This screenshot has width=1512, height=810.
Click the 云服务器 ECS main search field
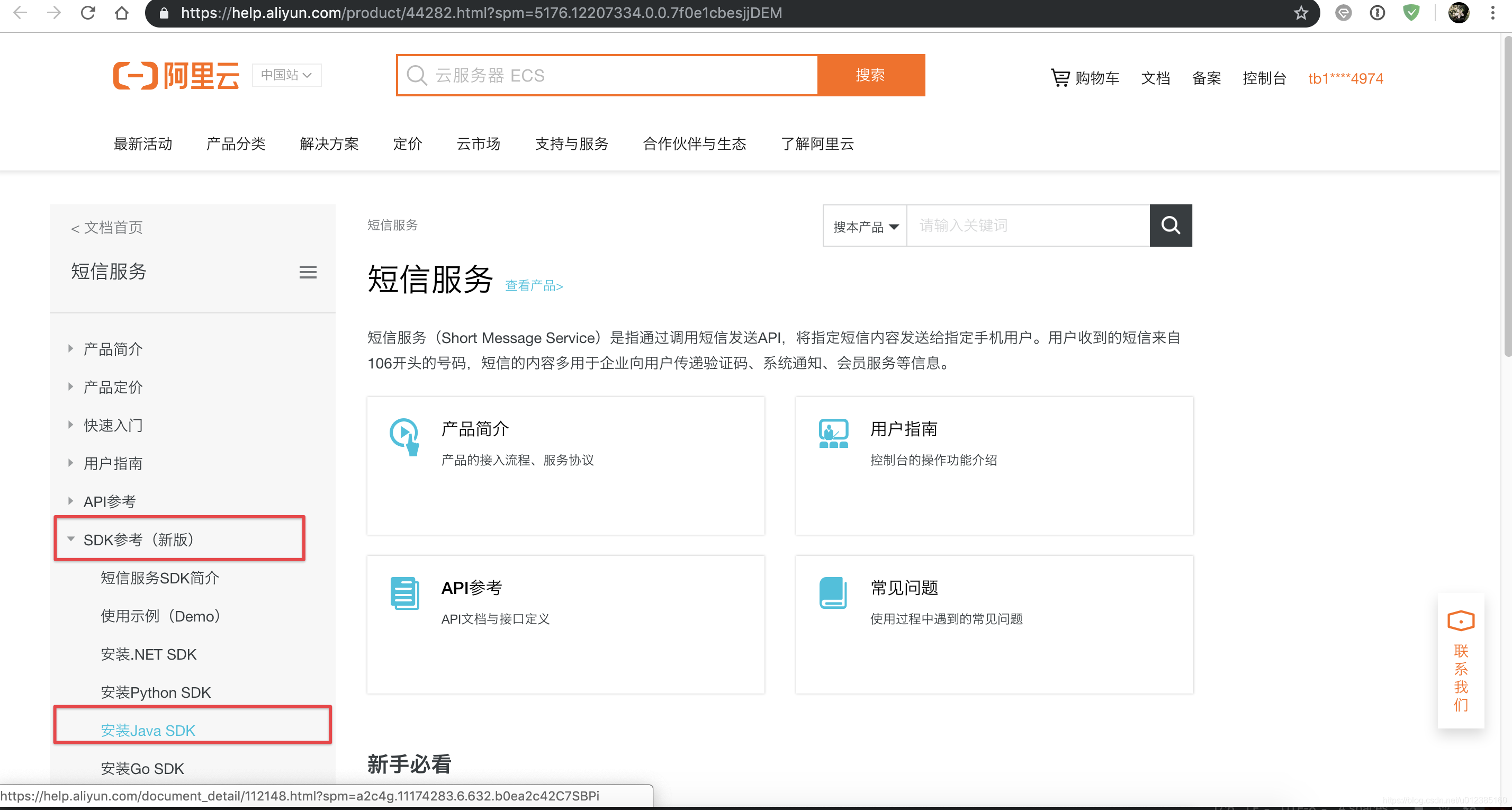click(608, 75)
